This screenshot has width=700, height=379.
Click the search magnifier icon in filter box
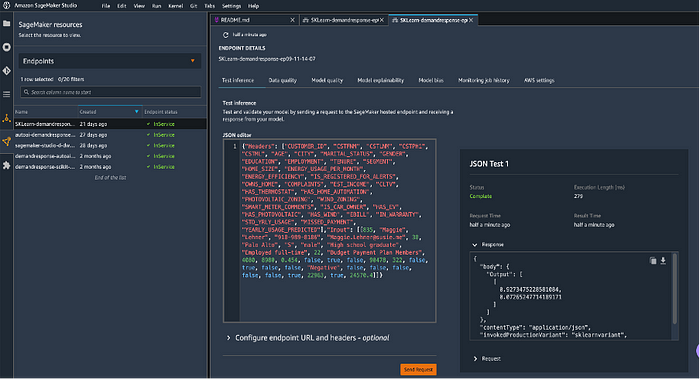26,92
